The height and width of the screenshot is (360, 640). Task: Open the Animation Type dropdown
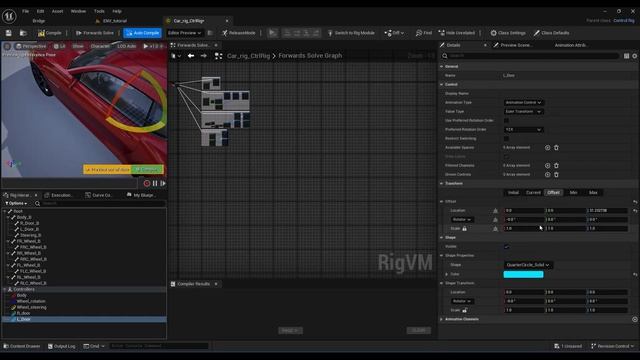click(523, 102)
